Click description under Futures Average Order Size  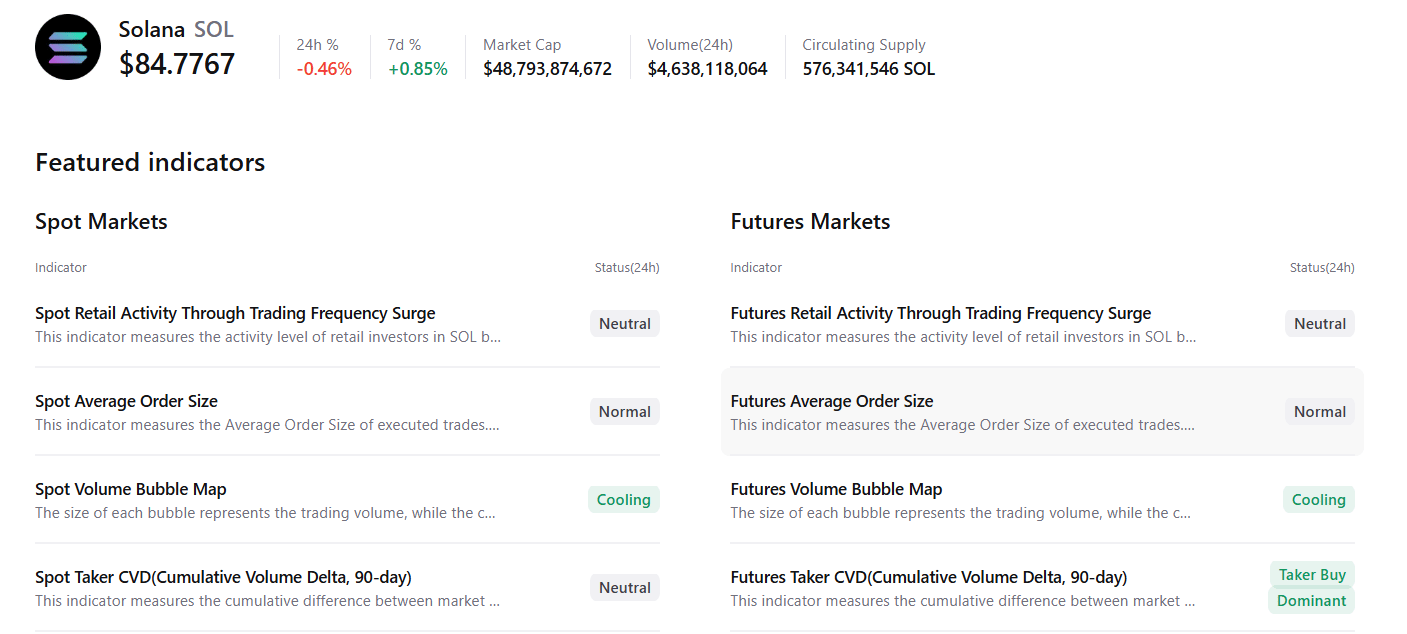pyautogui.click(x=962, y=425)
